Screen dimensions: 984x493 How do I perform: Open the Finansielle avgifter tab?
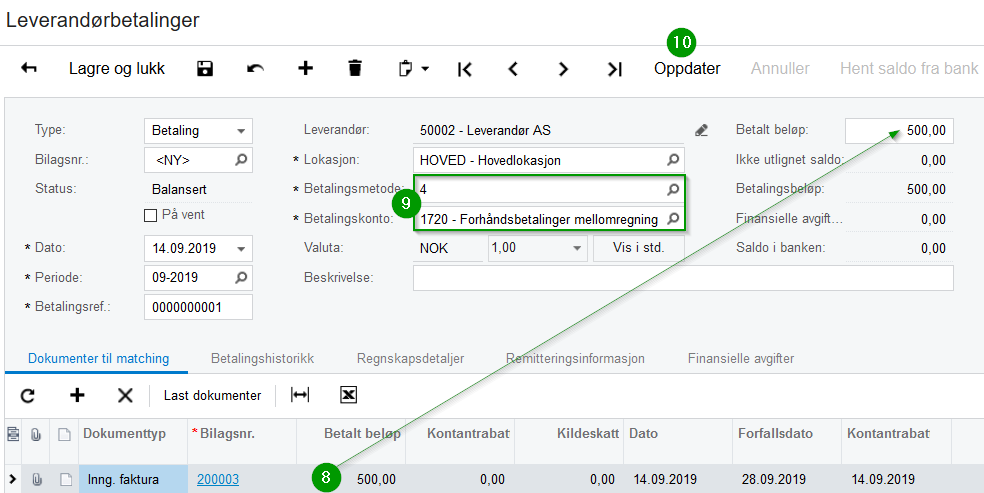click(741, 359)
